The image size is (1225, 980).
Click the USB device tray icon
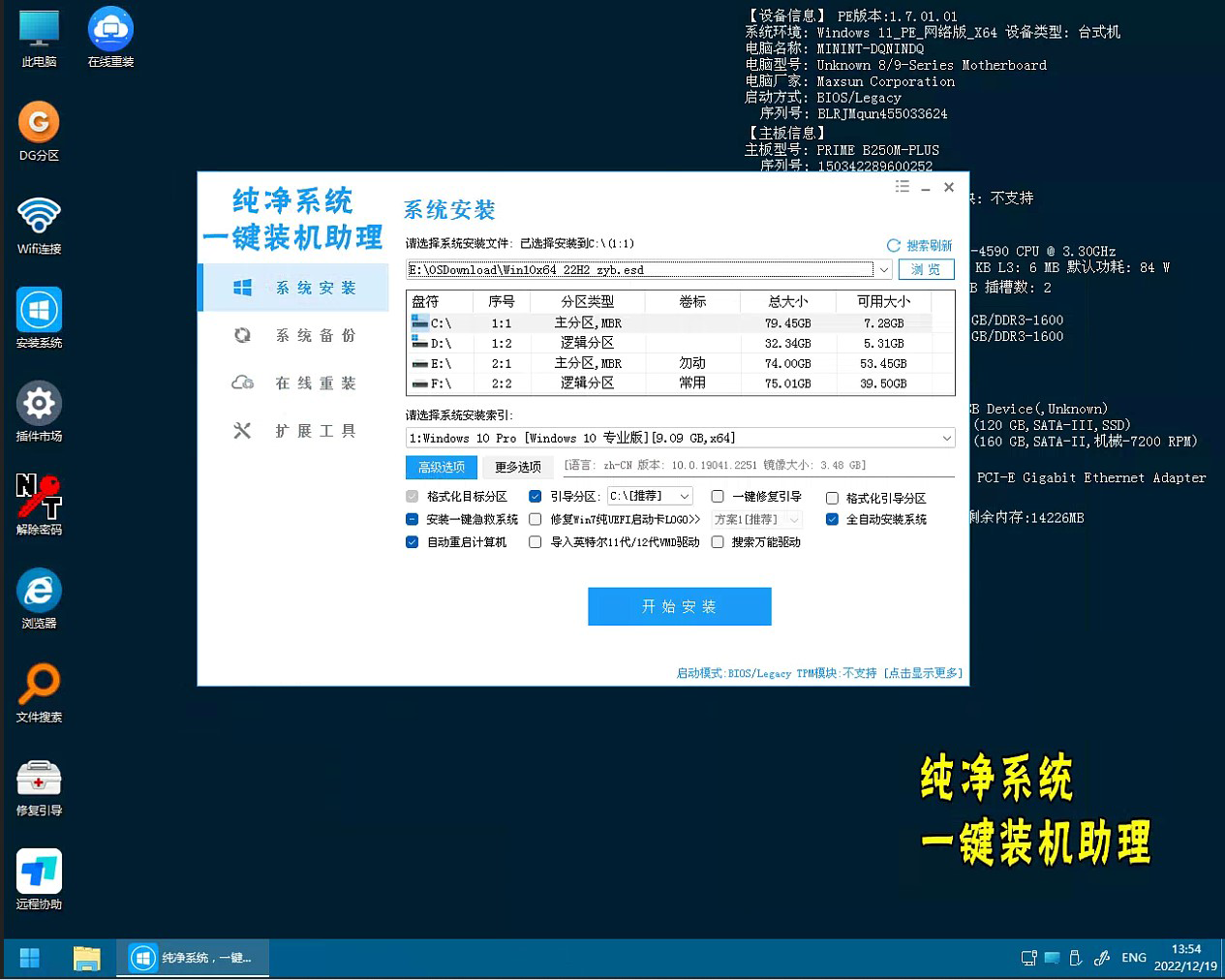1076,958
